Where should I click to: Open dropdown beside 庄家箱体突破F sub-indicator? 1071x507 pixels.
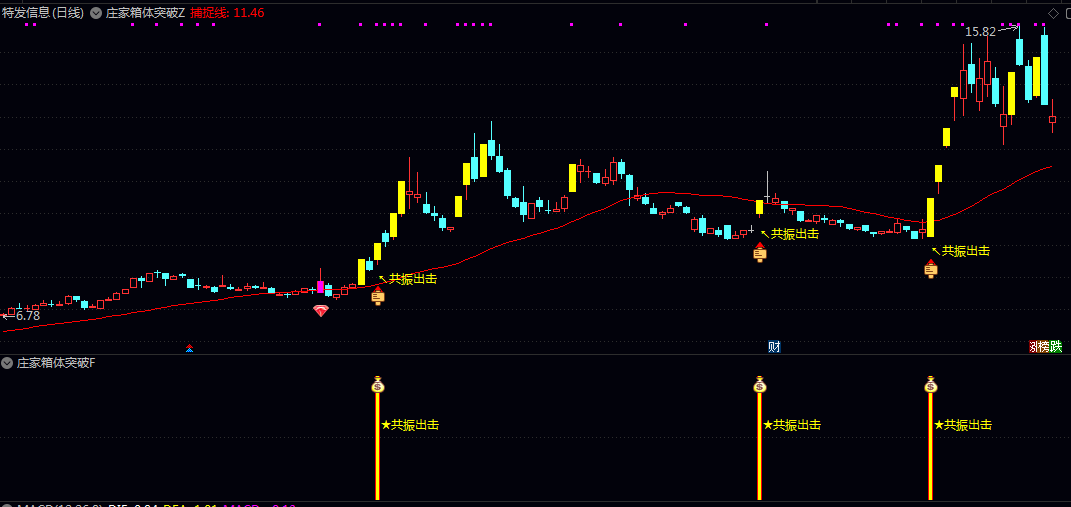[8, 363]
